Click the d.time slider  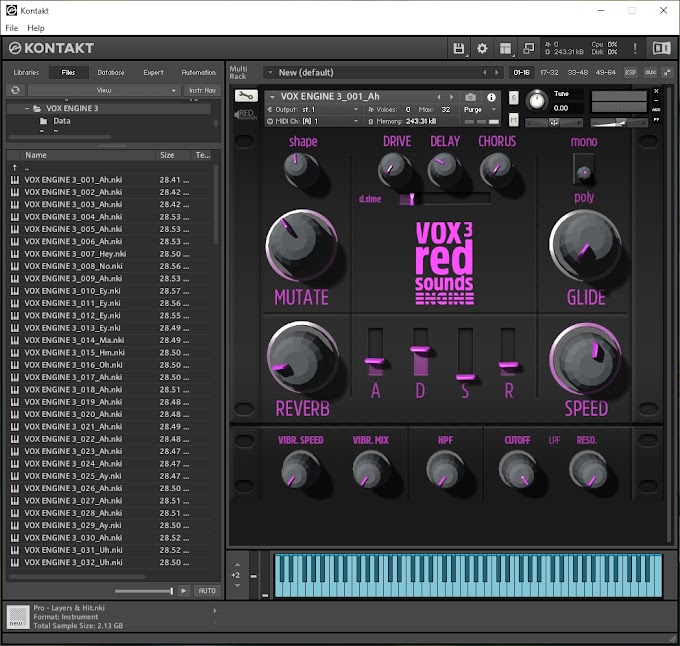pyautogui.click(x=445, y=199)
